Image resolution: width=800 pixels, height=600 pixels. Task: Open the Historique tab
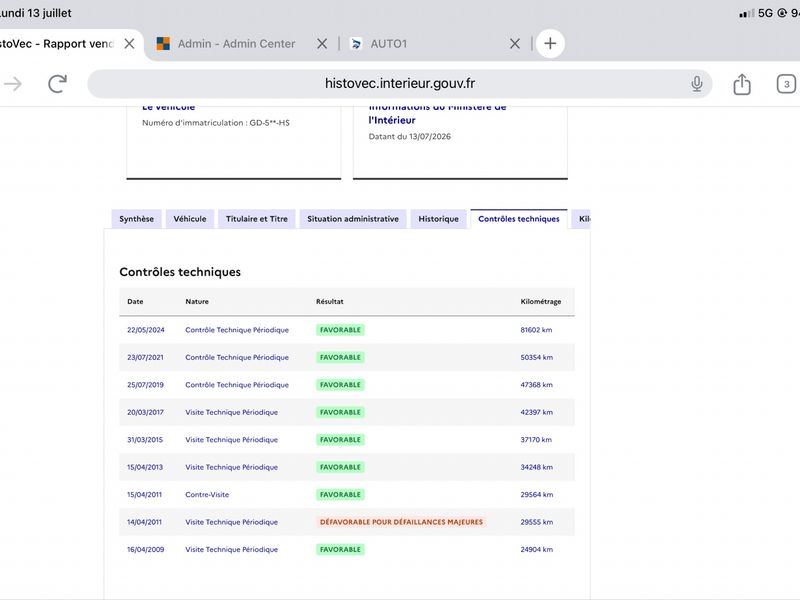[438, 219]
